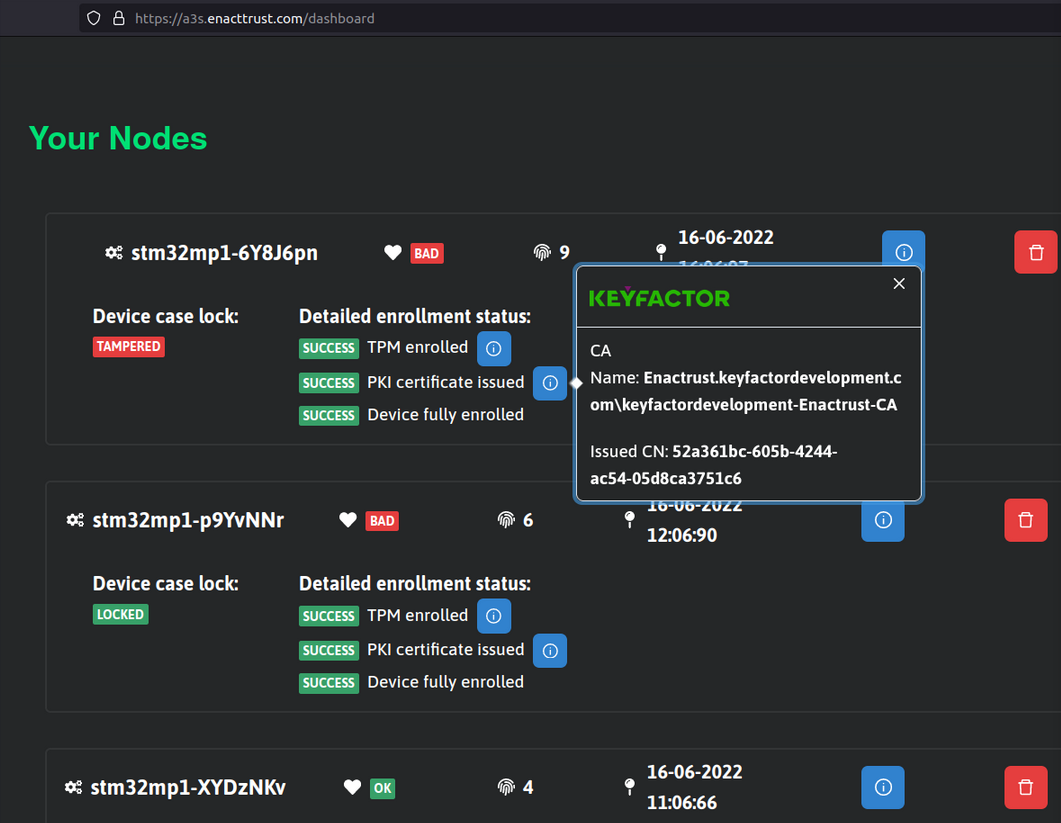Click the TAMPERED case lock badge

tap(128, 347)
